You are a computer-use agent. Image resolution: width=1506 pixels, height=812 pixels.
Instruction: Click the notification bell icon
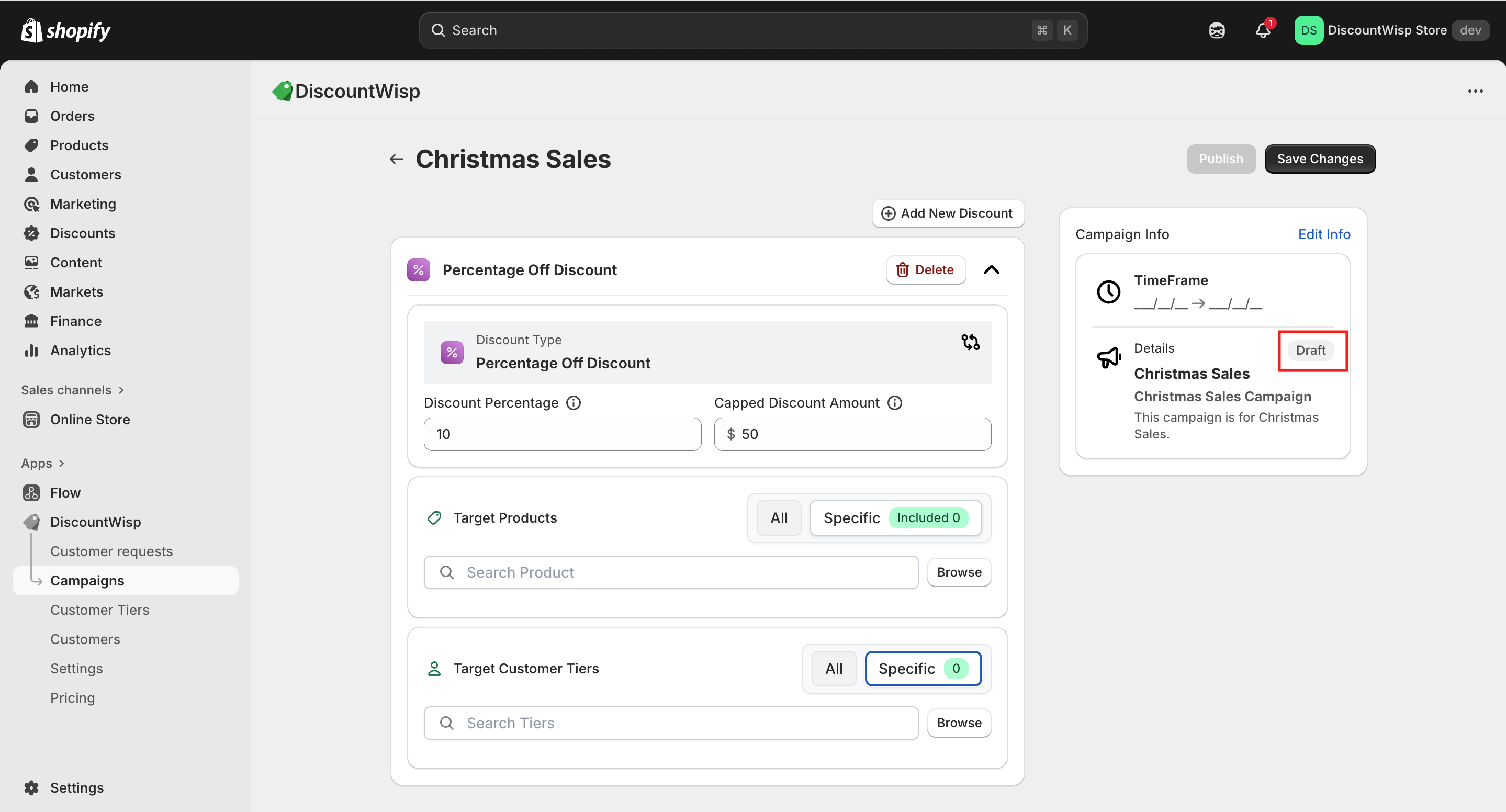[1263, 30]
